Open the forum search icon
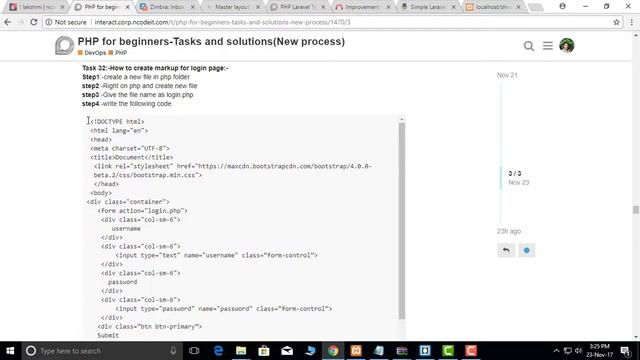The width and height of the screenshot is (640, 360). [529, 46]
